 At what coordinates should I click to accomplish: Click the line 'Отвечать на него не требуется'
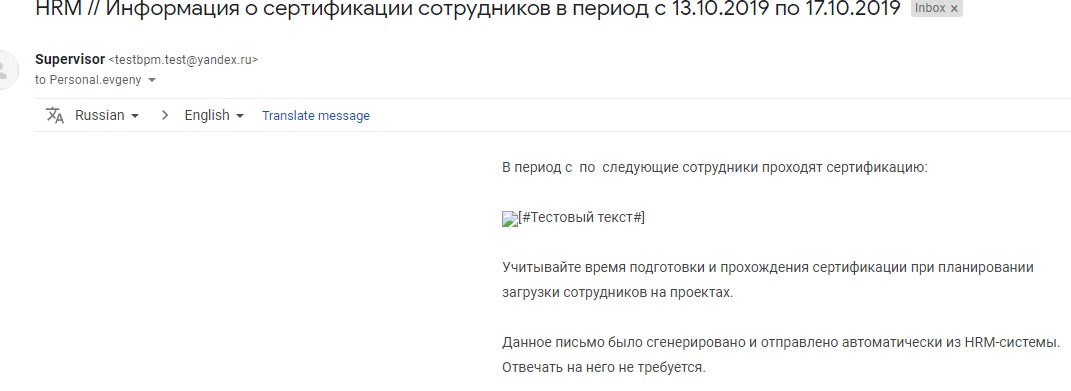click(604, 367)
